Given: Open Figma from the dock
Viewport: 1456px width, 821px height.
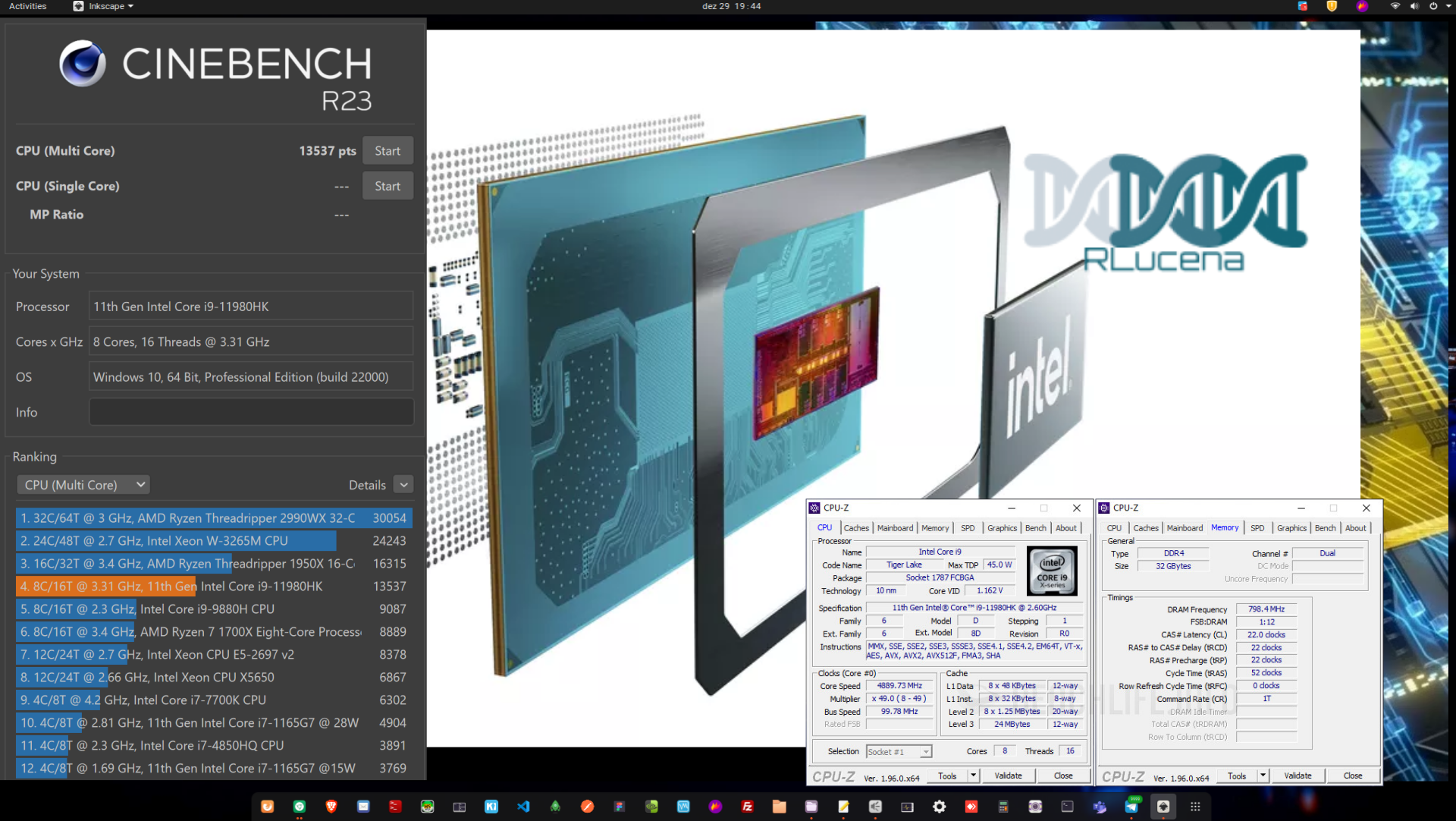Looking at the screenshot, I should tap(620, 807).
